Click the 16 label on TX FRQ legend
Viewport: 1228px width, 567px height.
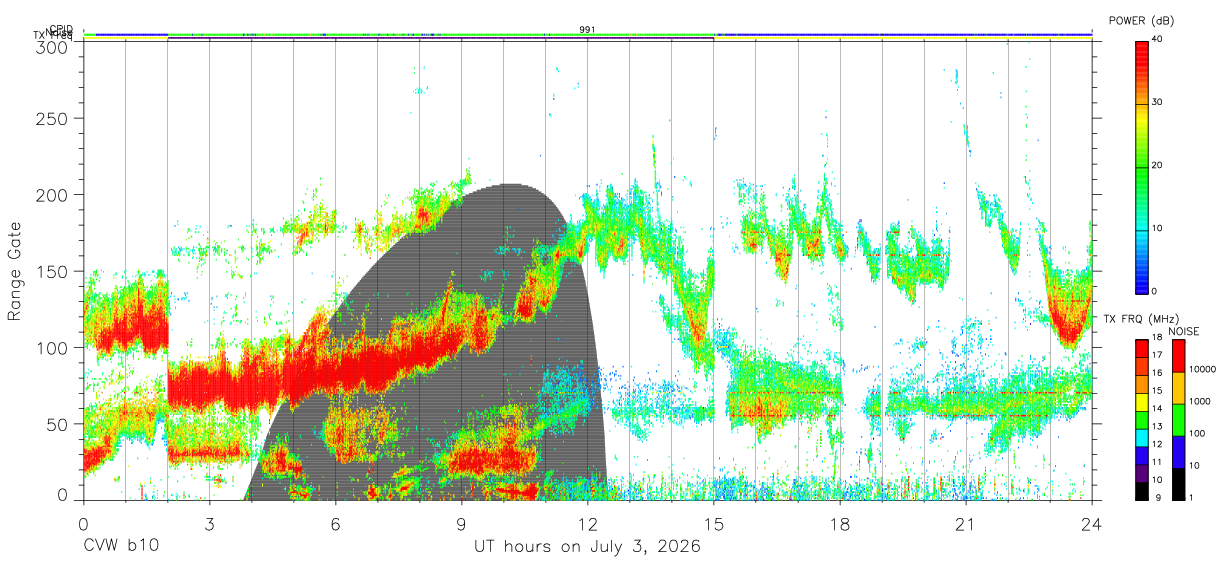pyautogui.click(x=1157, y=374)
